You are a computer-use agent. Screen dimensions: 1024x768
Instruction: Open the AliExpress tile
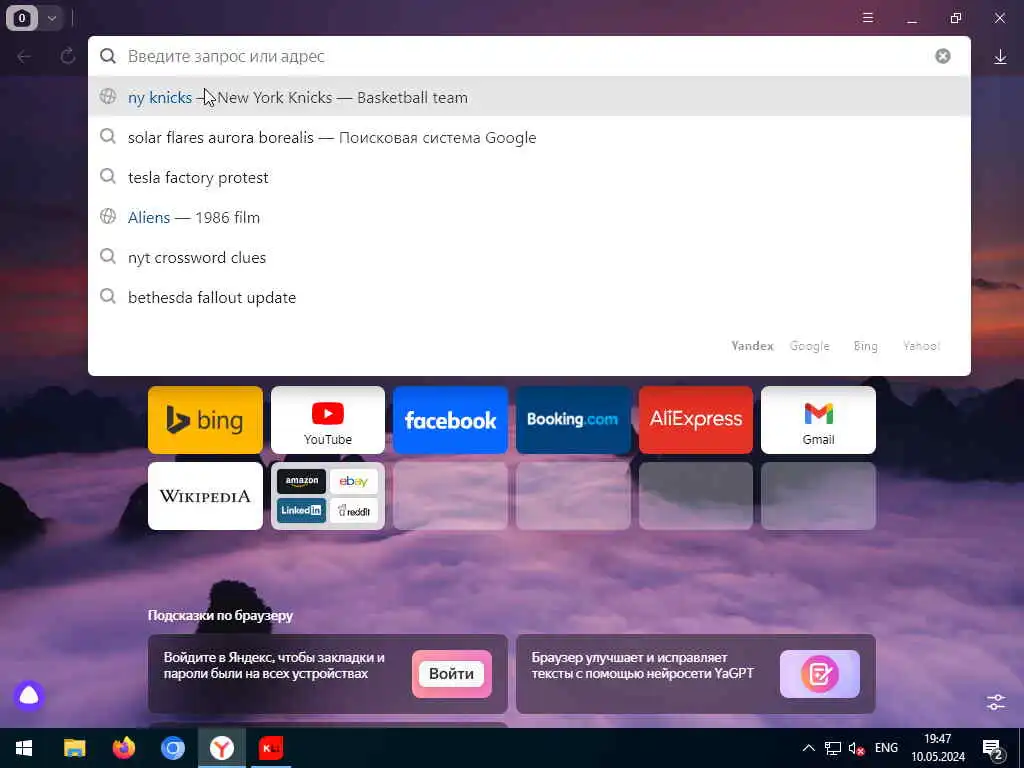tap(696, 420)
